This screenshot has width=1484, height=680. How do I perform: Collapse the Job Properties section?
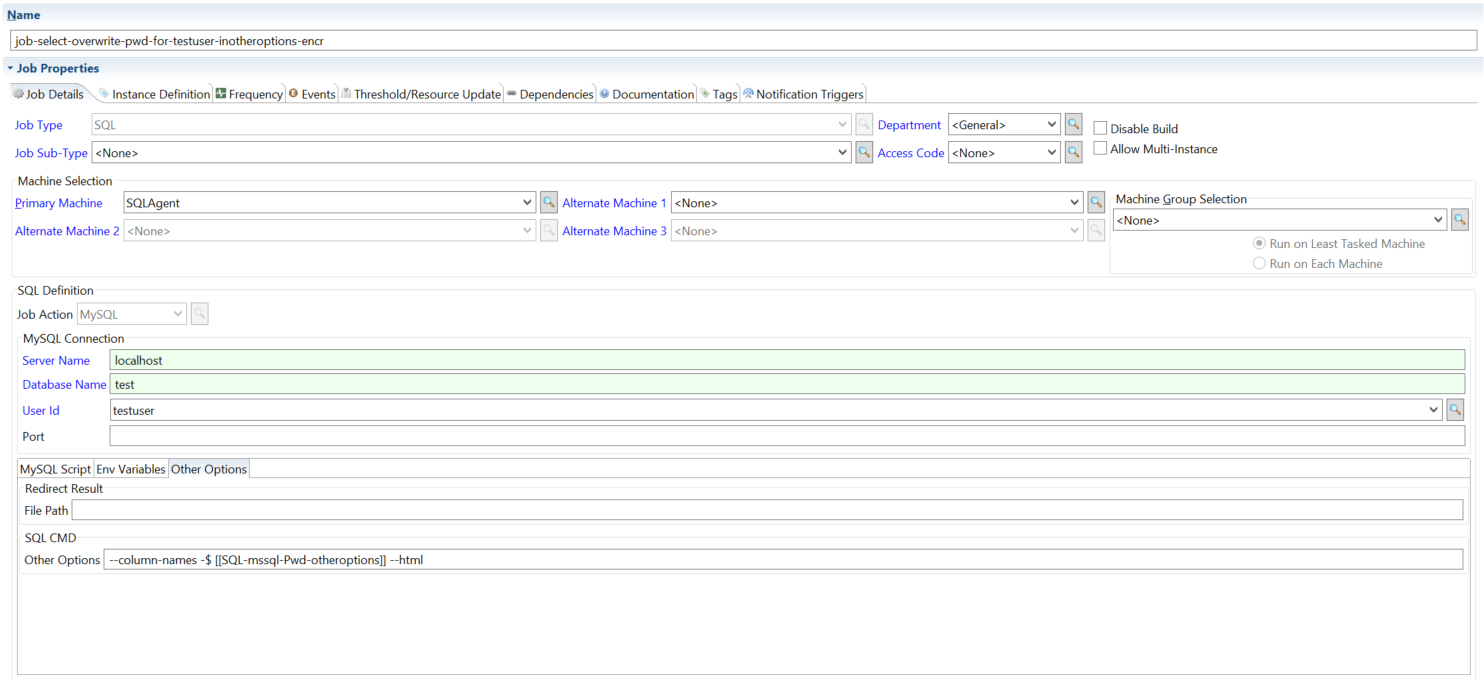pos(10,68)
